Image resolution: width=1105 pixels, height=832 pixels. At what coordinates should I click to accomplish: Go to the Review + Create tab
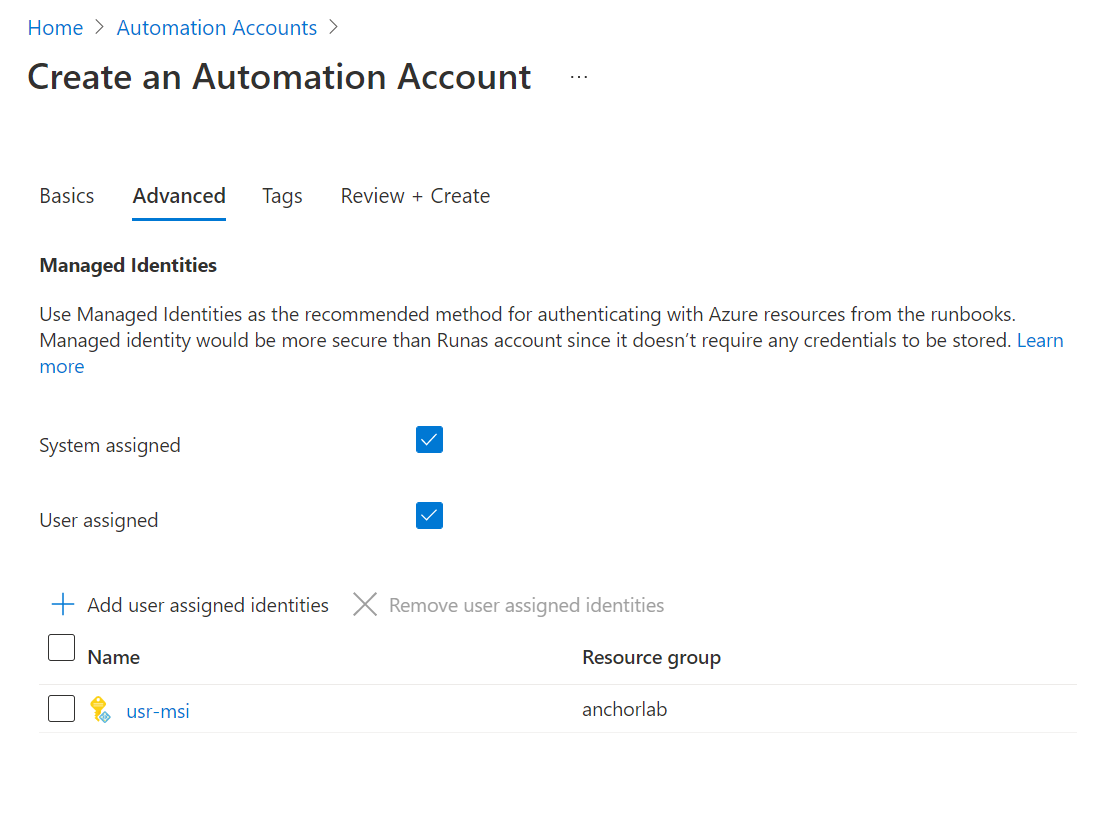click(415, 196)
